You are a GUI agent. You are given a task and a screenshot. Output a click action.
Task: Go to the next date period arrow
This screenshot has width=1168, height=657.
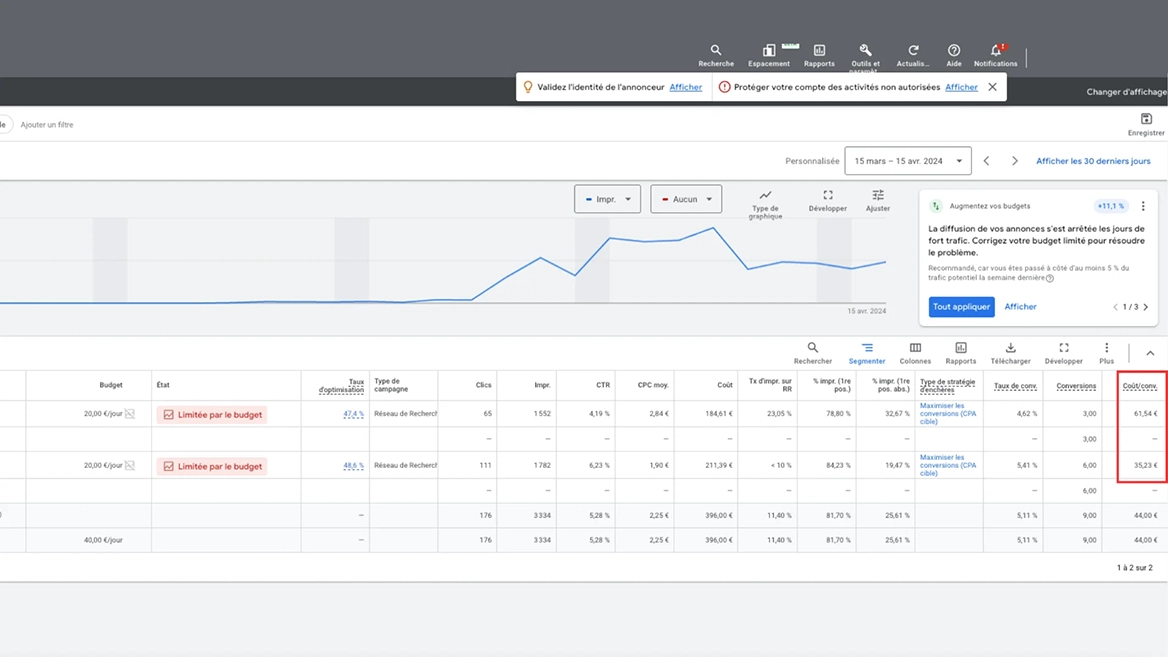click(x=1015, y=161)
